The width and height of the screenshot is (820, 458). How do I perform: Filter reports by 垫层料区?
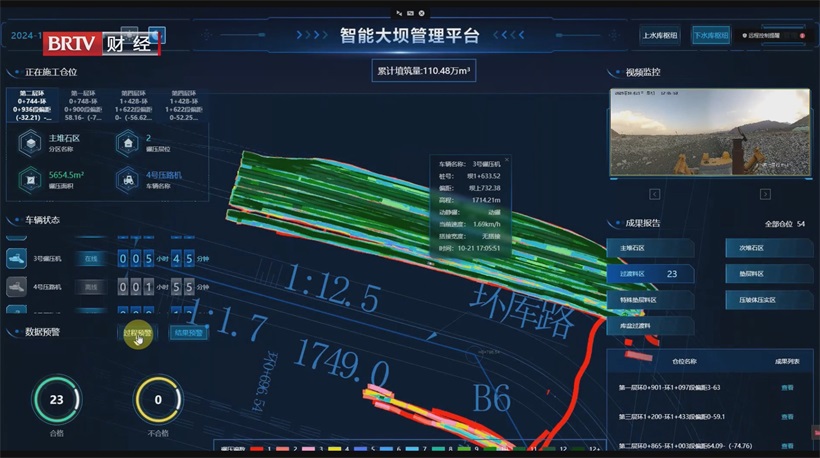[769, 274]
